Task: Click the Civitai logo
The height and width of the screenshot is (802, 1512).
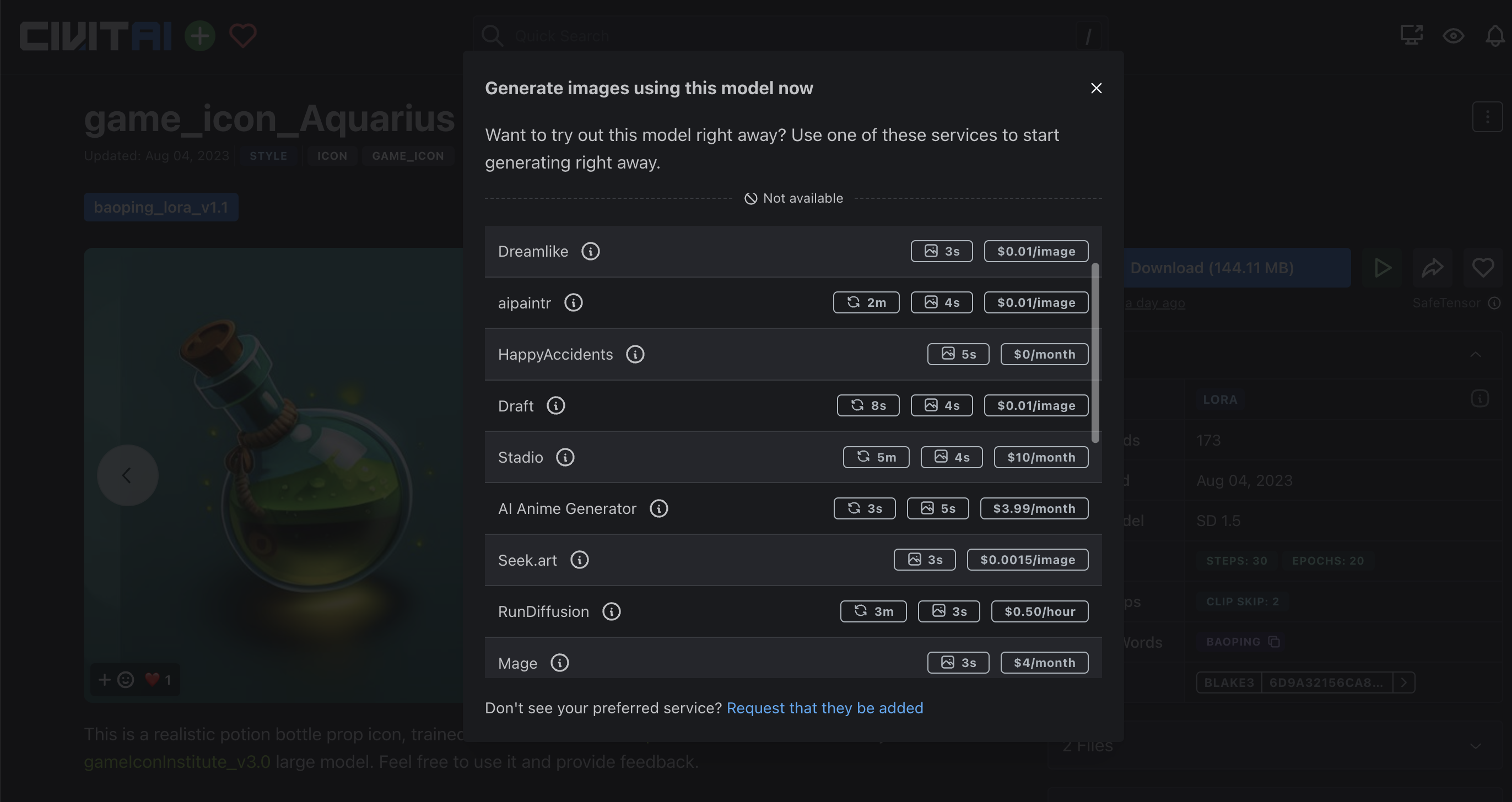Action: 96,36
